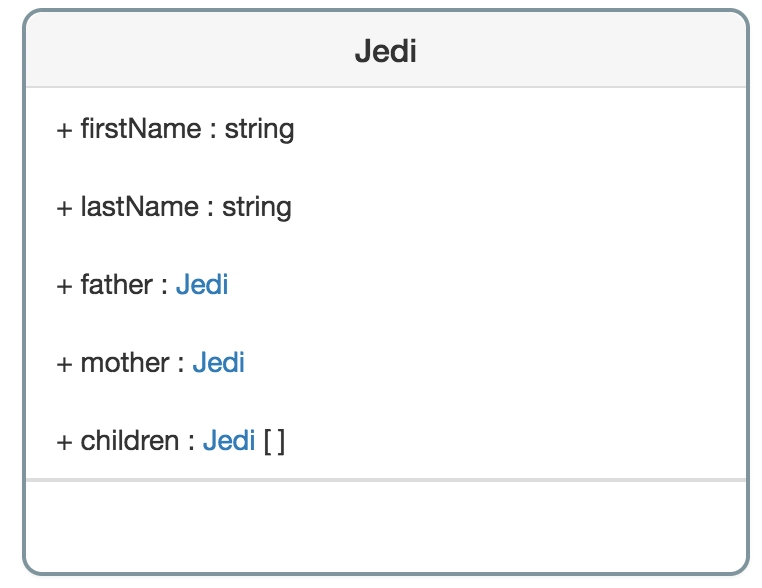Viewport: 762px width, 588px height.
Task: Select the mother attribute label
Action: click(x=125, y=363)
